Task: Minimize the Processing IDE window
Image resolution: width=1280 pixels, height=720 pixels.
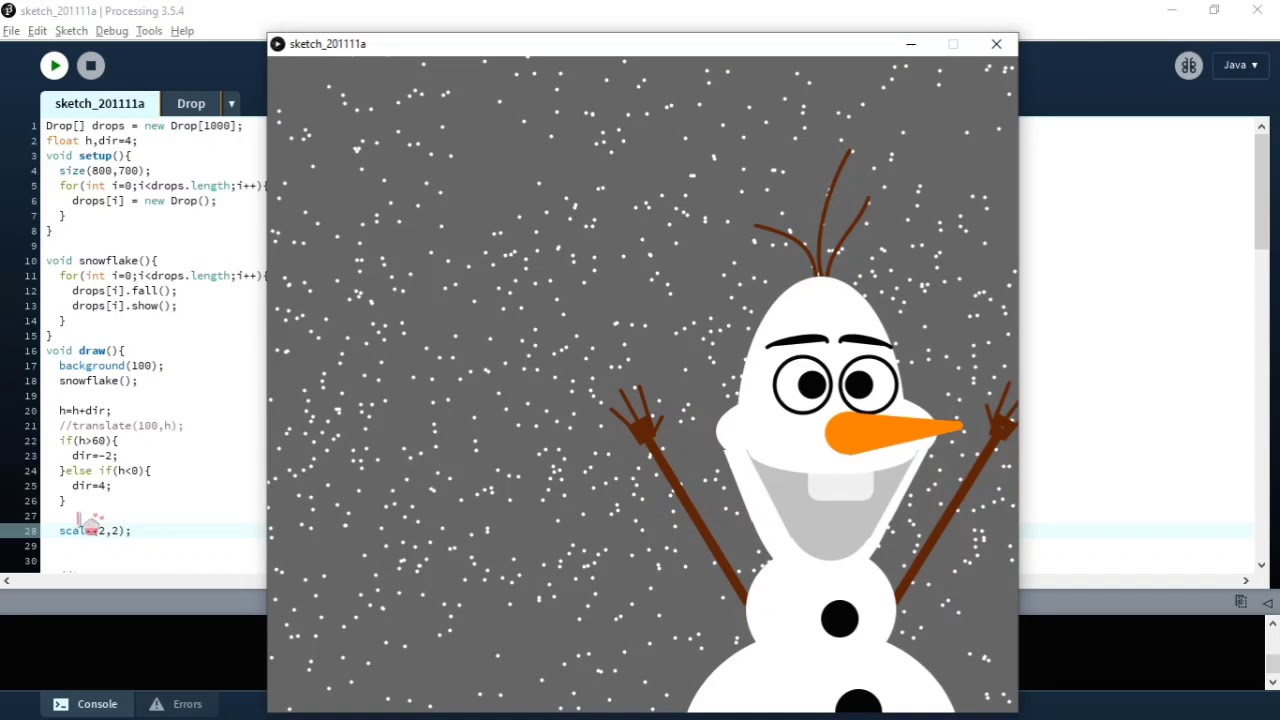Action: [x=1171, y=10]
